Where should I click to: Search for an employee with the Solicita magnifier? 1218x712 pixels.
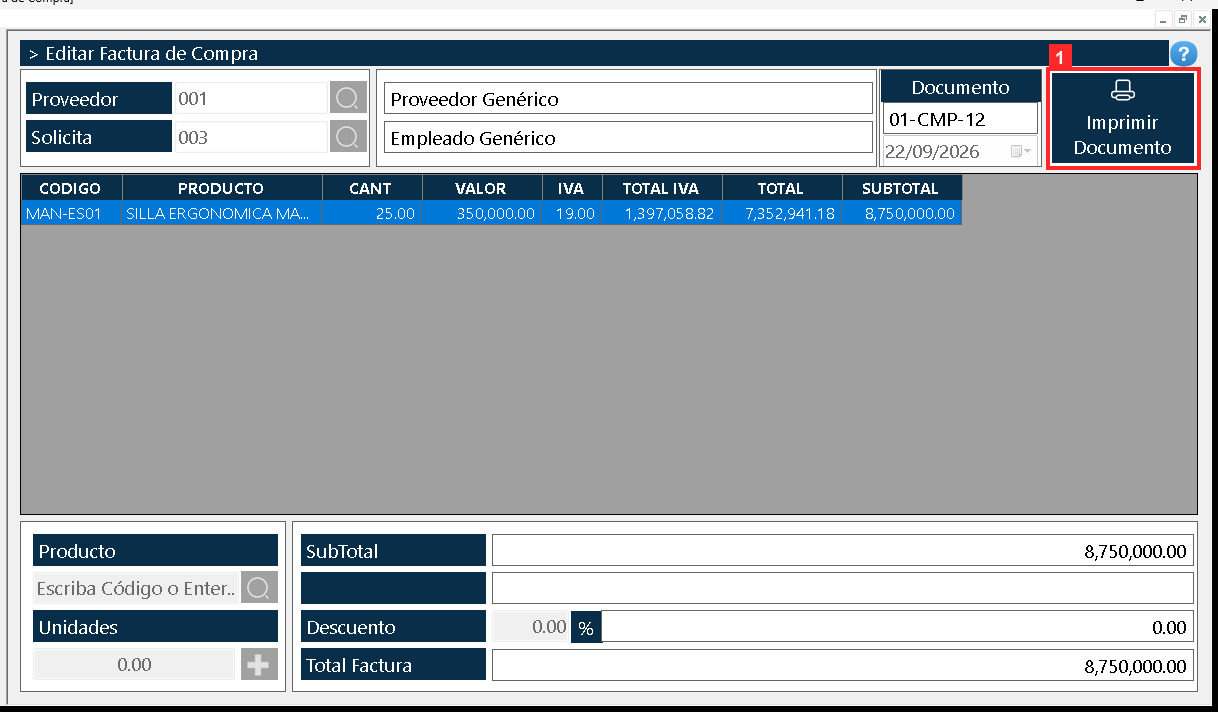pyautogui.click(x=347, y=137)
